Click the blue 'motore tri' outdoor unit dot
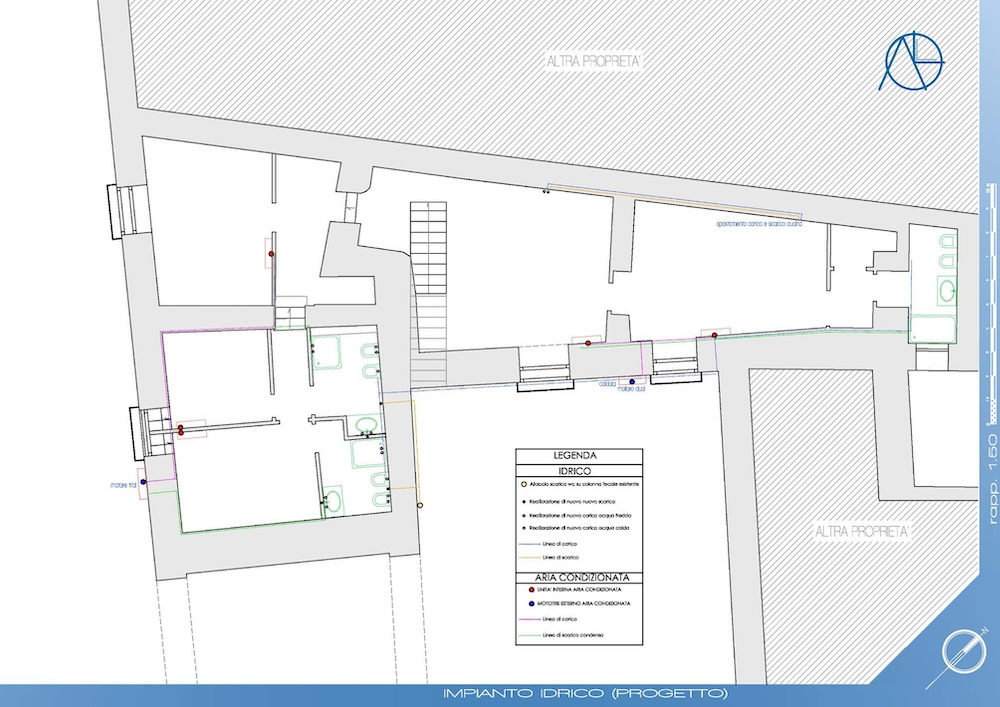1000x707 pixels. pyautogui.click(x=144, y=483)
